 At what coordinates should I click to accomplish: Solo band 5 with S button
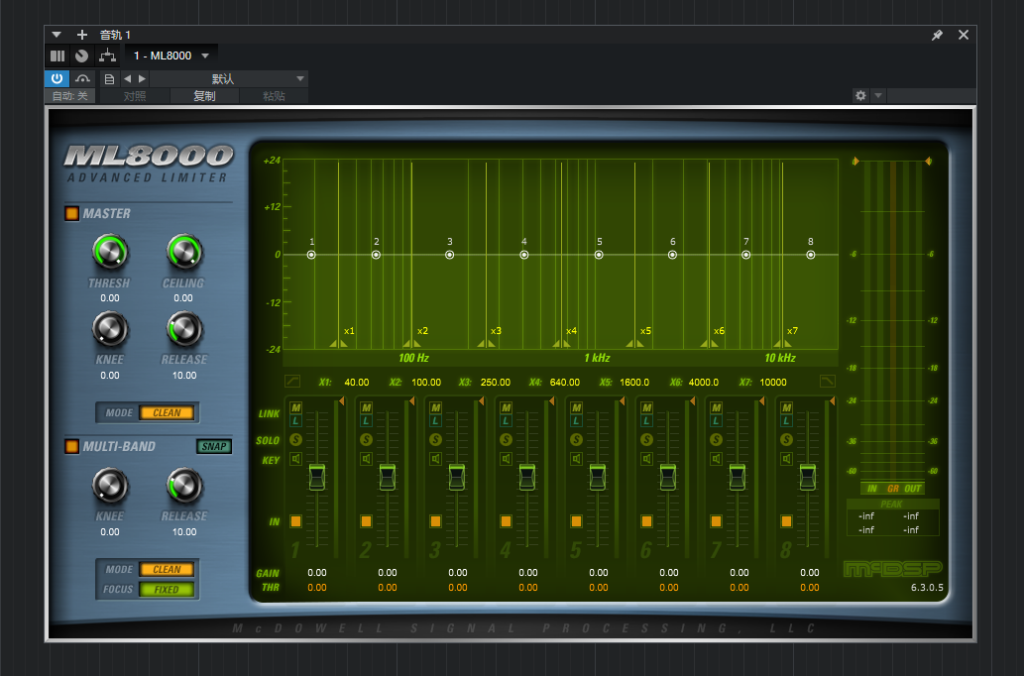pos(576,440)
